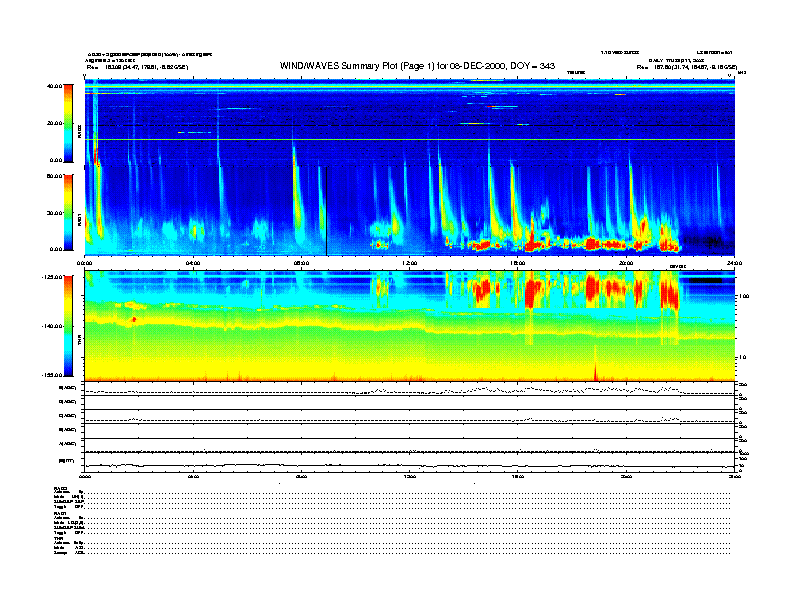Click the RAD1 color scale bar
The width and height of the screenshot is (792, 612).
[x=68, y=212]
